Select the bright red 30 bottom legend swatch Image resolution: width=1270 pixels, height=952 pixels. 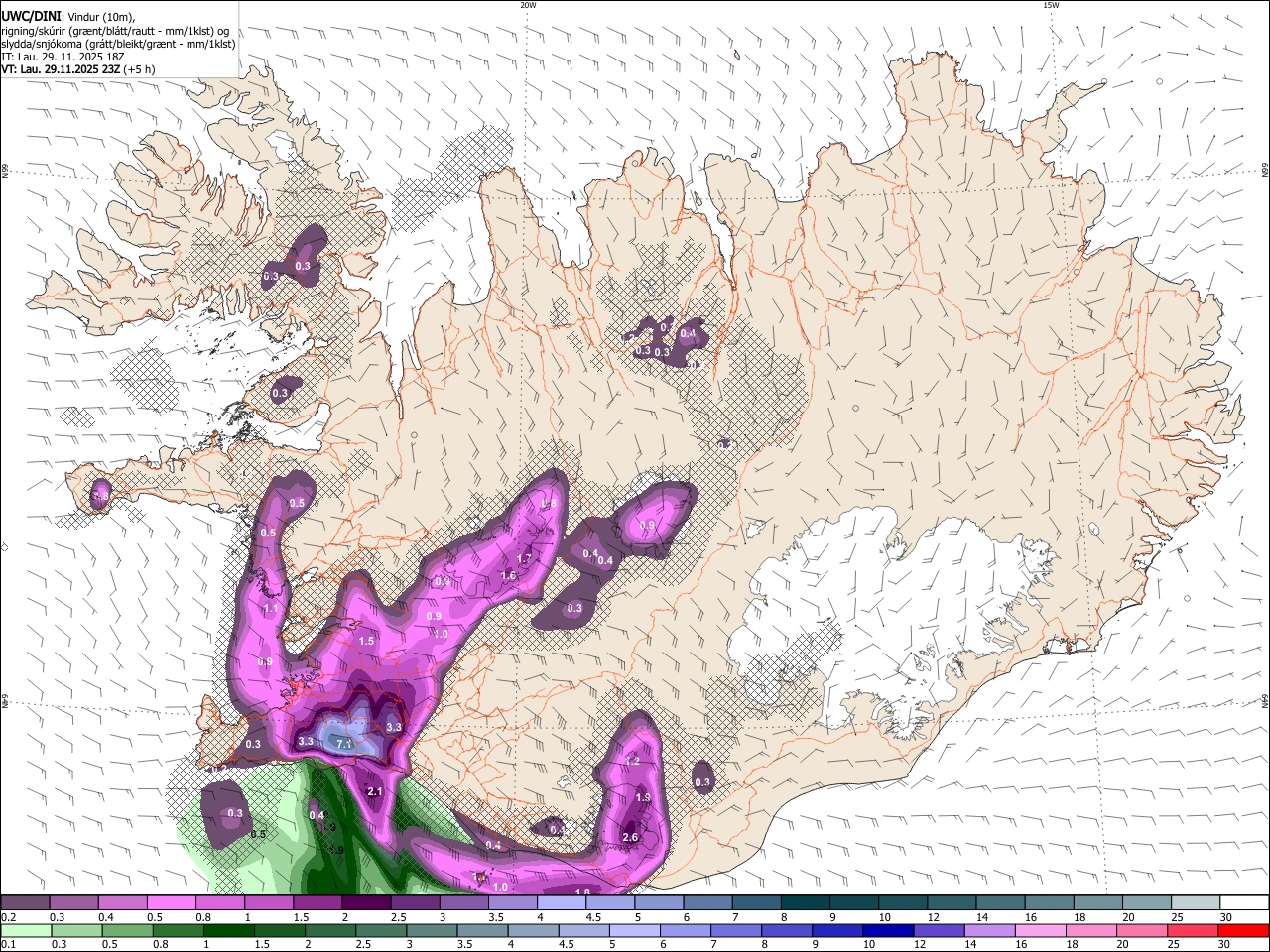click(x=1243, y=930)
